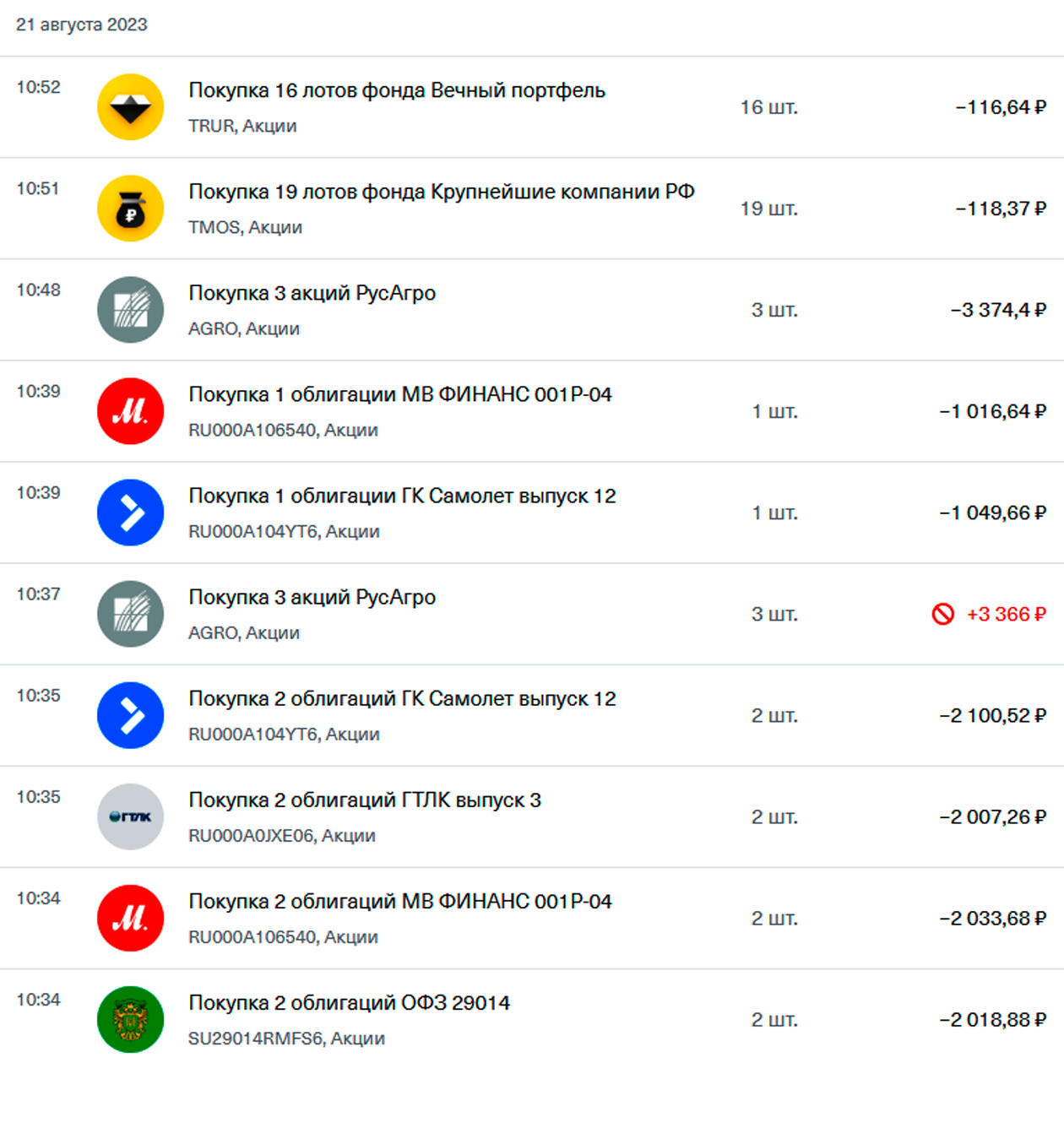Open Покупка 1 облигации МВ ФИНАНС 001Р-04
1064x1139 pixels.
click(532, 411)
